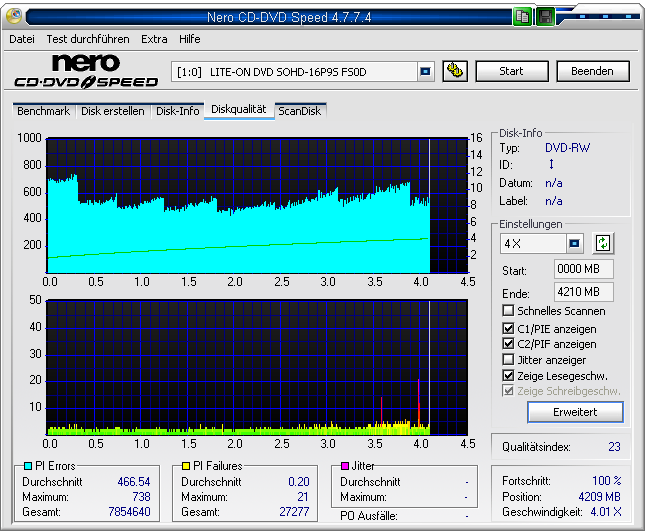Click the yellow PI Failures legend square
The image size is (645, 531).
[186, 466]
